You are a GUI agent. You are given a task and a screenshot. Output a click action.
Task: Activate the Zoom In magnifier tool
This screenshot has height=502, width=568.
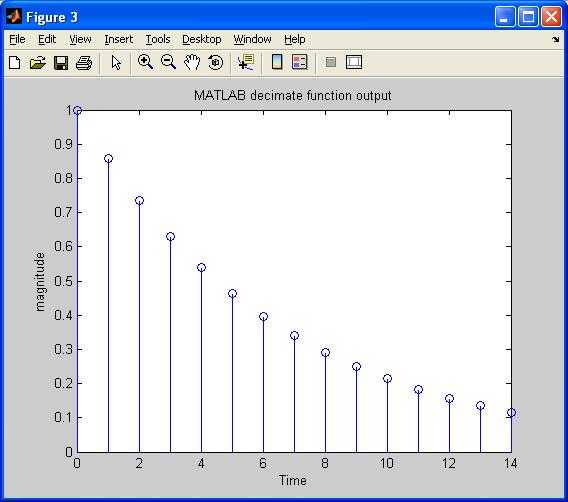pos(145,62)
